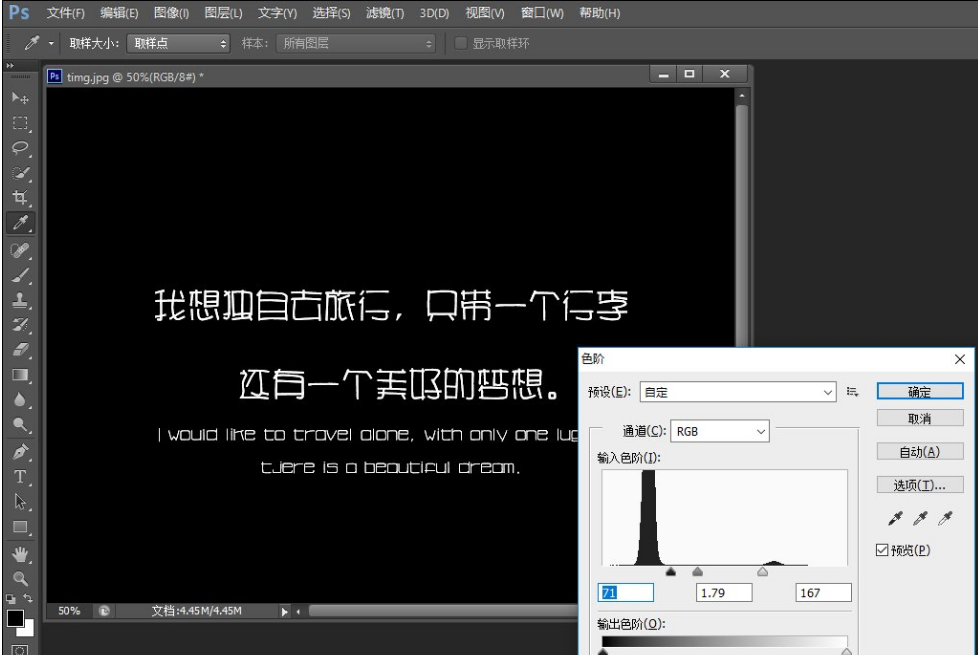Viewport: 978px width, 655px height.
Task: Enable the show sampling ring checkbox
Action: [x=460, y=43]
